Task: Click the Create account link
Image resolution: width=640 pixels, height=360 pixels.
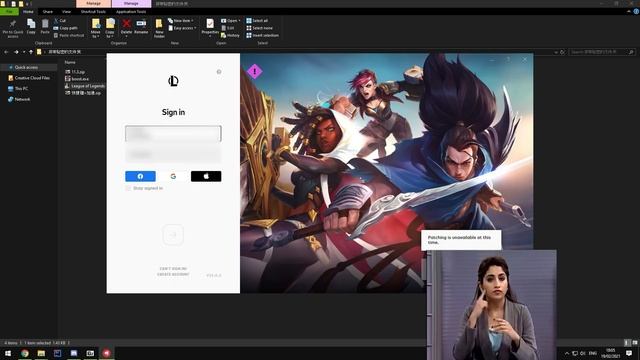Action: [x=173, y=274]
